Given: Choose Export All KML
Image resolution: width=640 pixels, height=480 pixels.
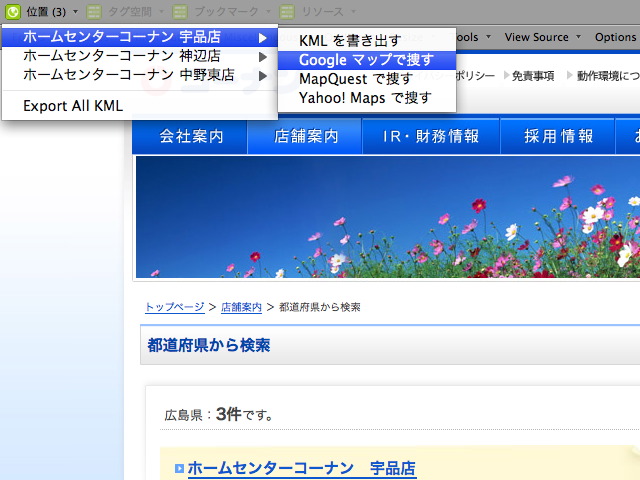Looking at the screenshot, I should [73, 106].
